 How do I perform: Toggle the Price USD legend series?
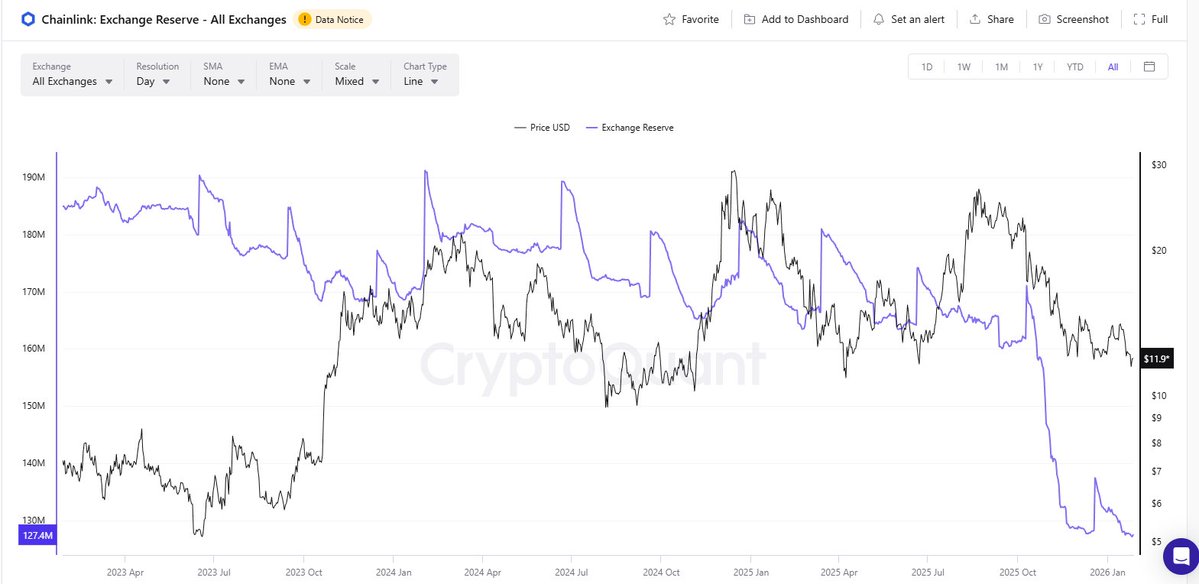click(542, 128)
